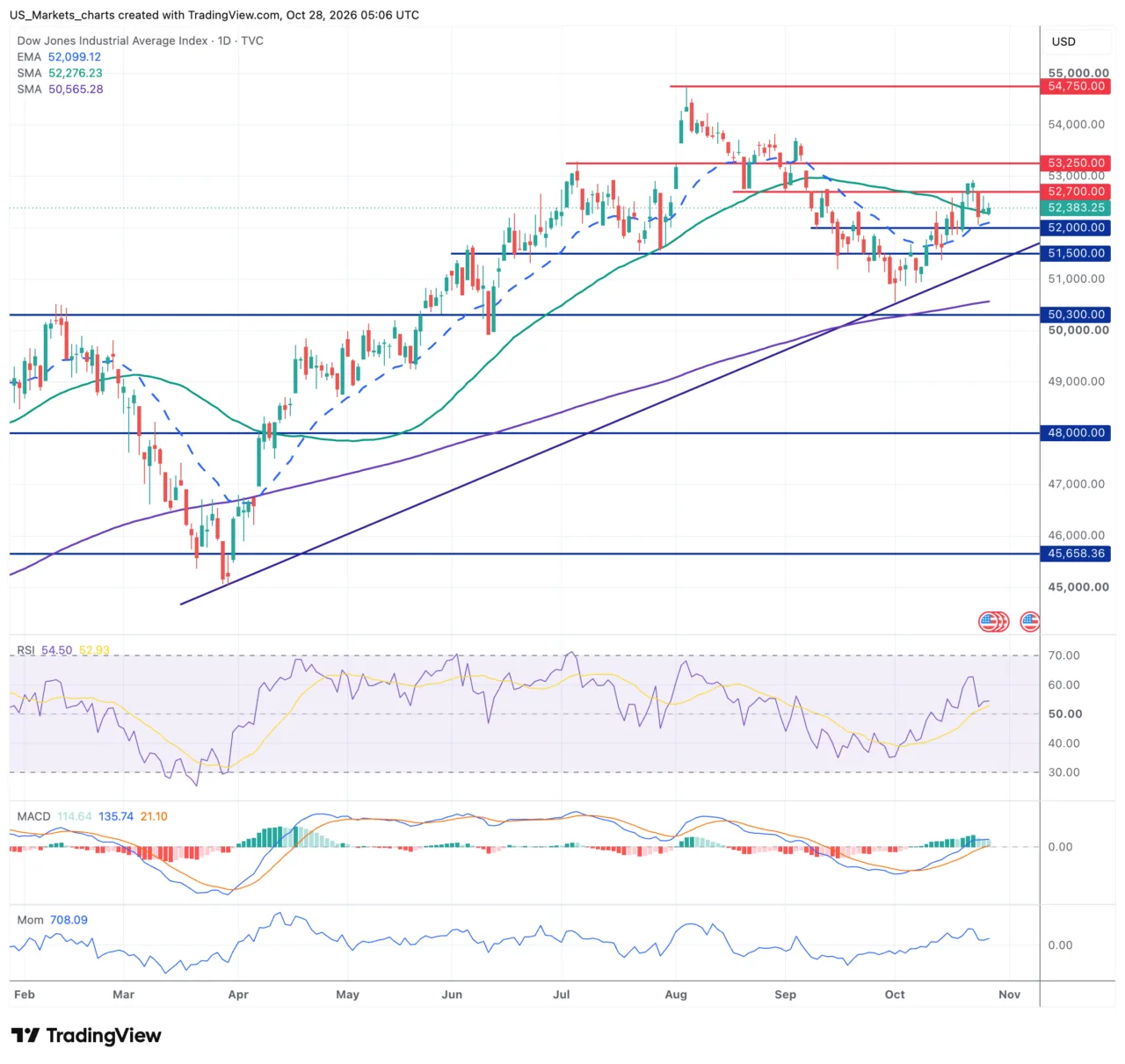
Task: Click the blue 45,658.36 price label
Action: (x=1076, y=554)
